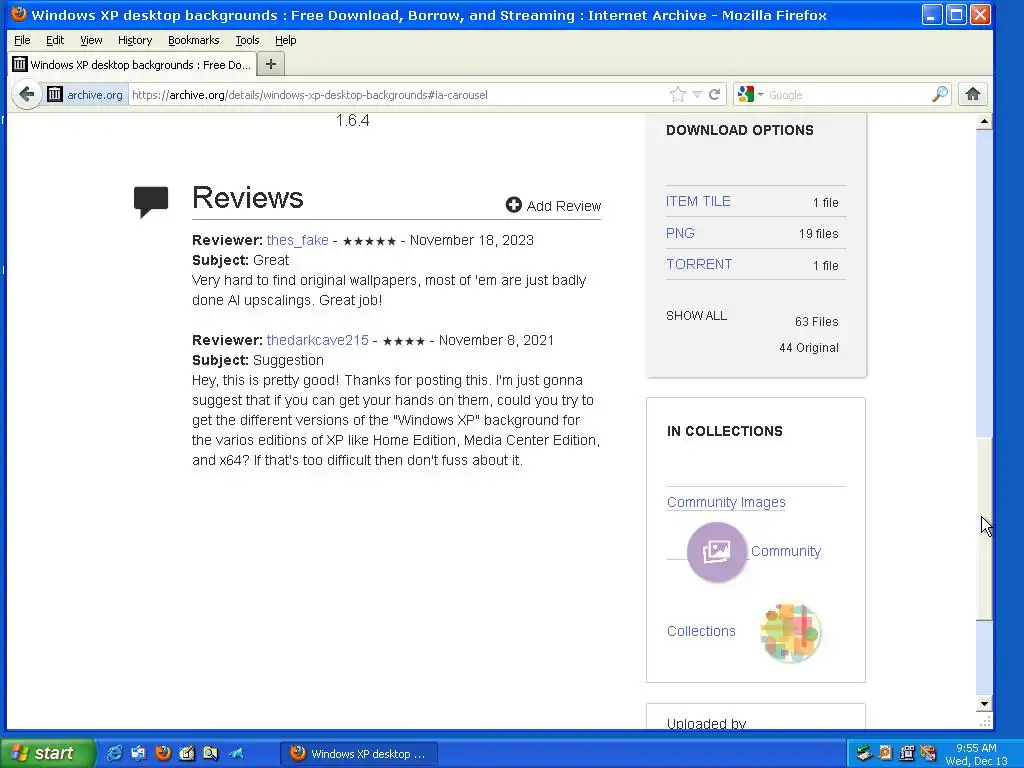Click the fifth Quick Launch icon
Image resolution: width=1024 pixels, height=768 pixels.
(210, 753)
